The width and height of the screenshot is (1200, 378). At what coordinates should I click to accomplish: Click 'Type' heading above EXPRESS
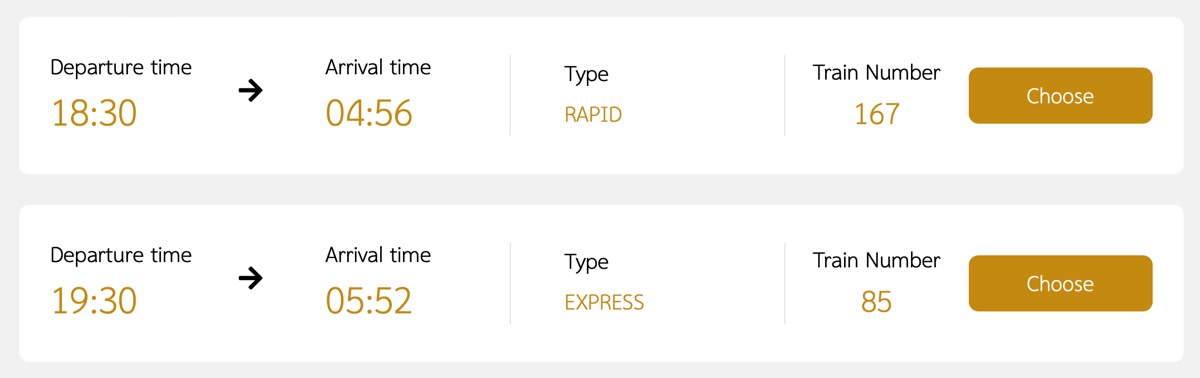click(586, 262)
